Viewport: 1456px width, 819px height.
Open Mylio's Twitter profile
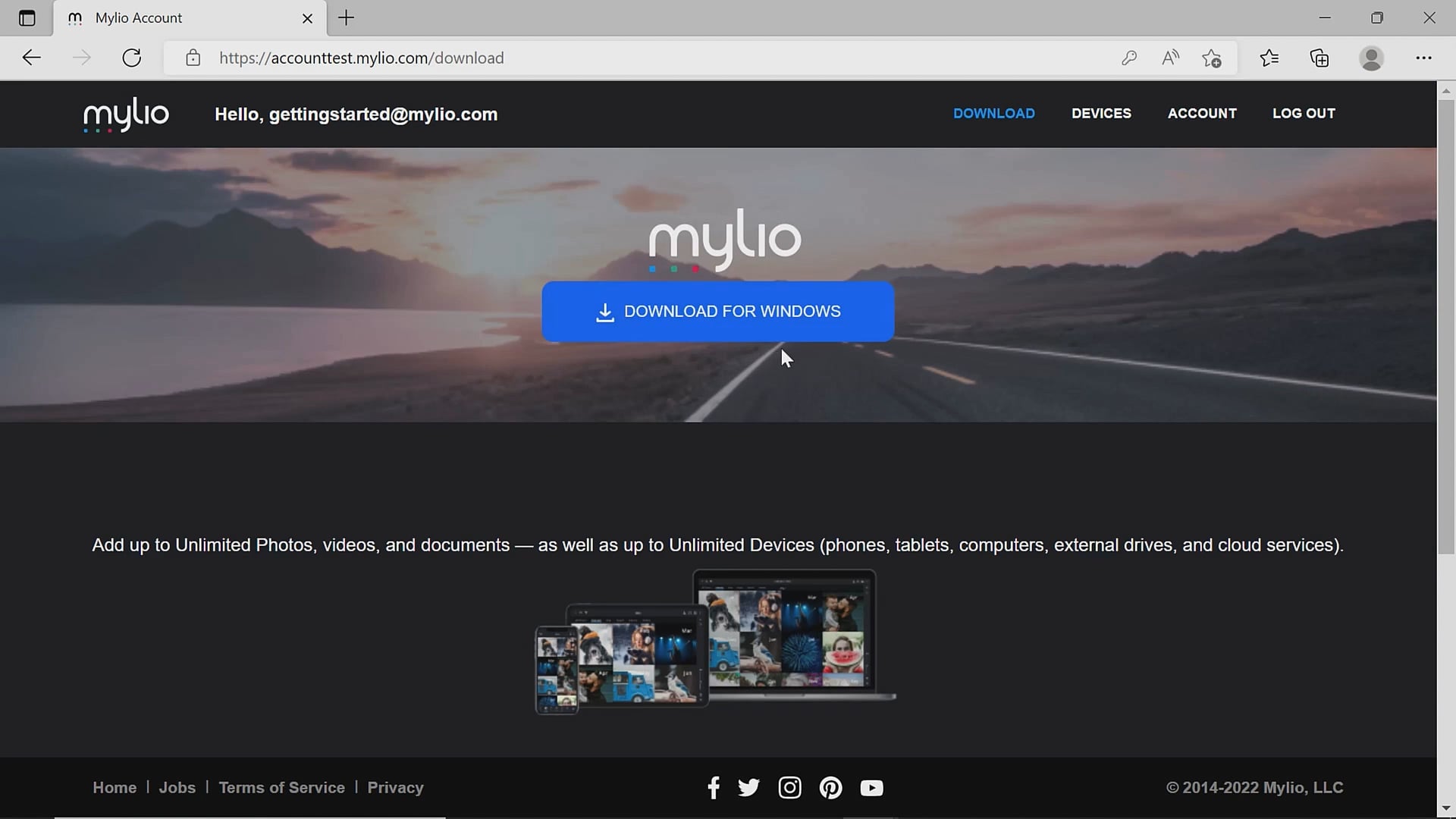coord(748,787)
